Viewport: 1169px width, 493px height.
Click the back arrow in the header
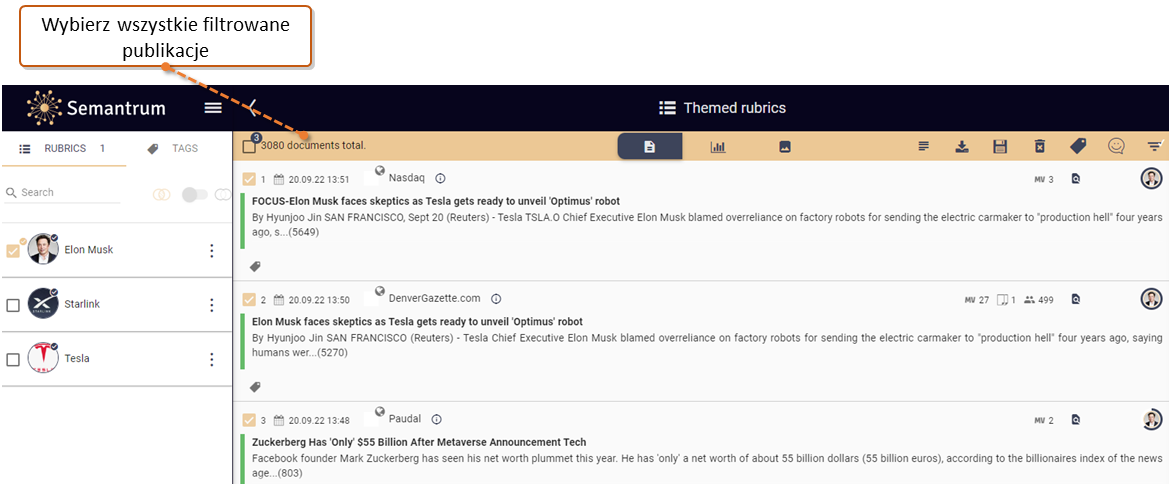pyautogui.click(x=253, y=108)
